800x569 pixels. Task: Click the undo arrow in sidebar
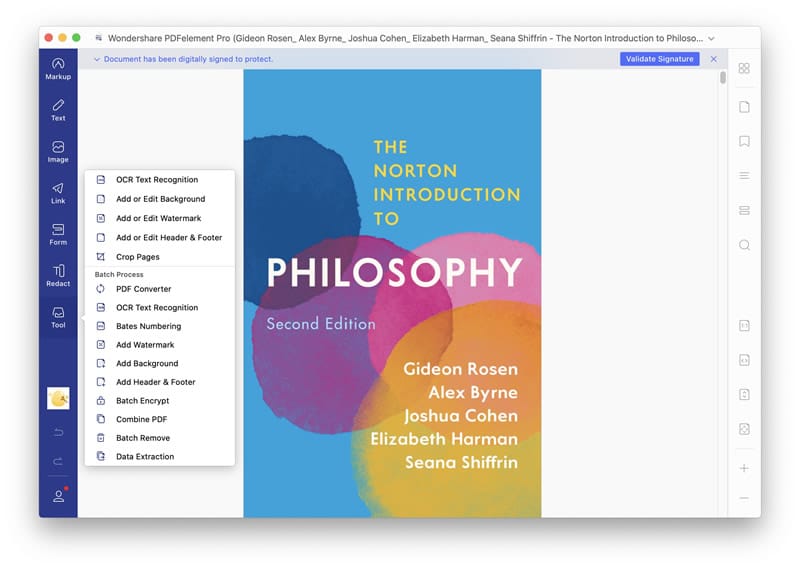58,432
